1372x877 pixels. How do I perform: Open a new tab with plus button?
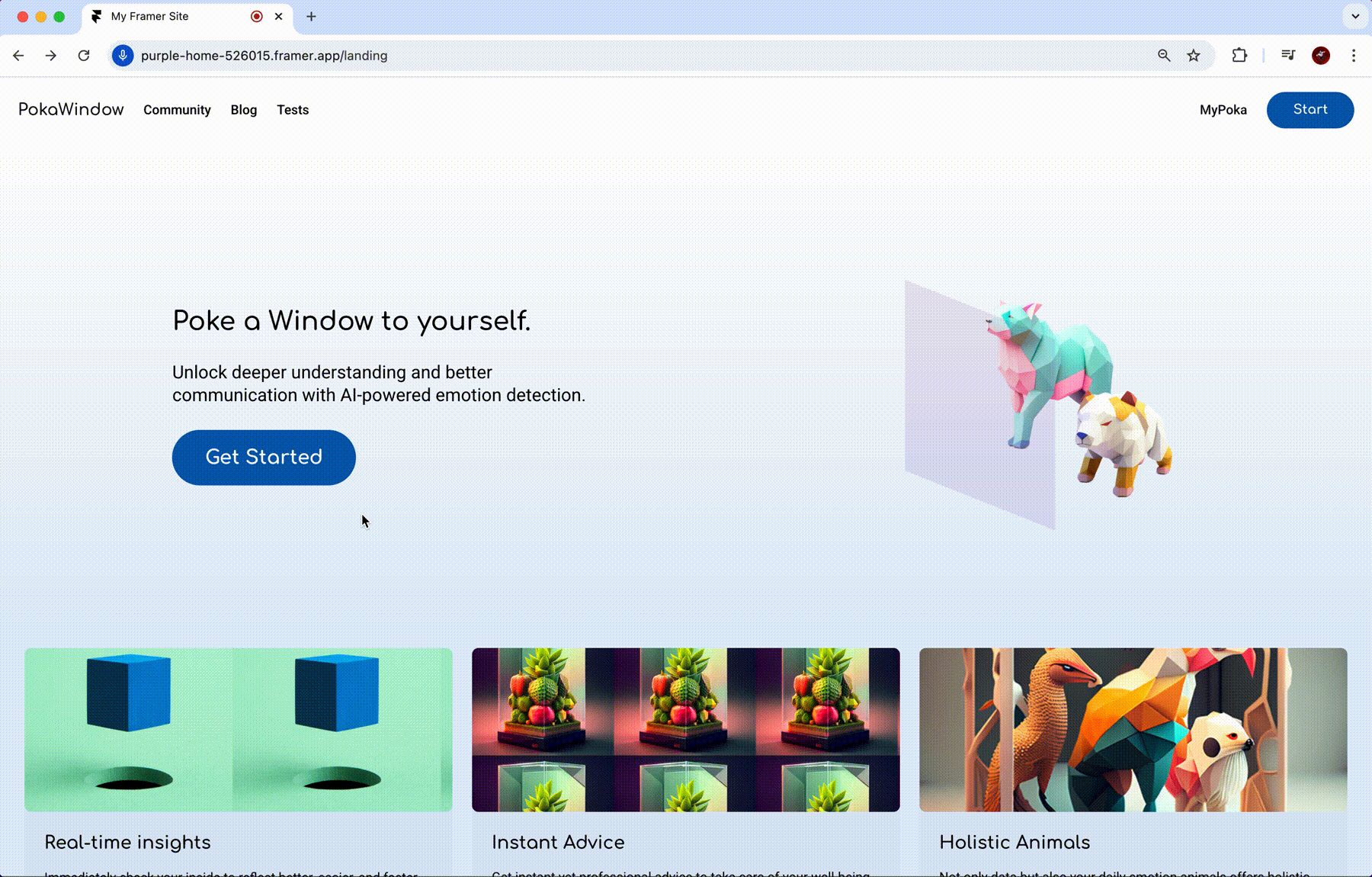[x=311, y=16]
